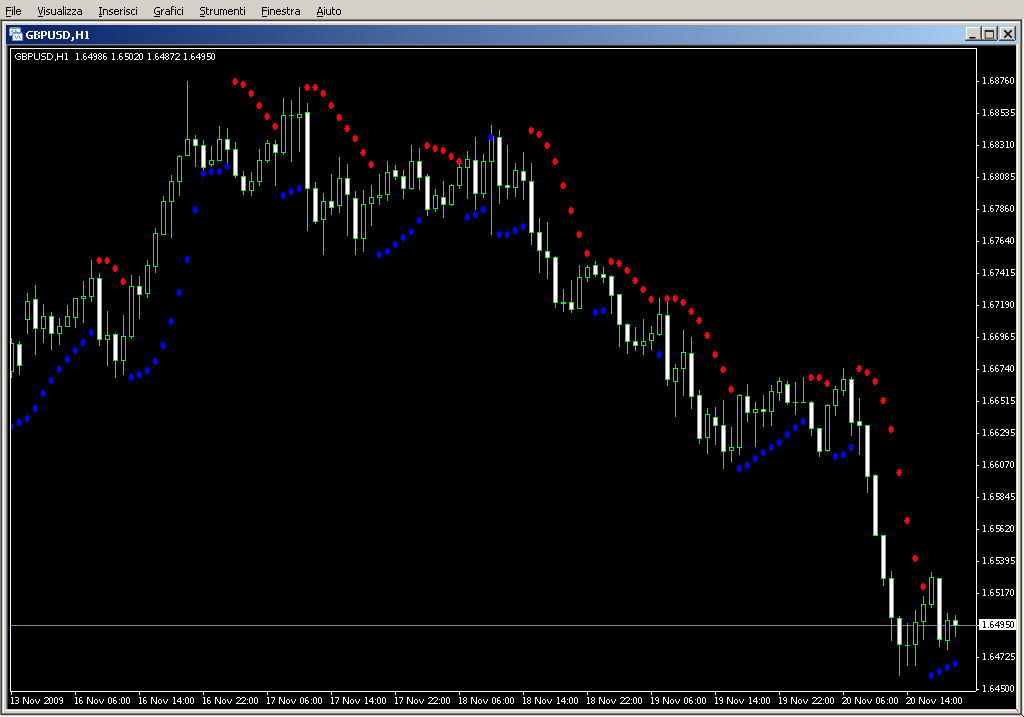Image resolution: width=1024 pixels, height=717 pixels.
Task: Minimize the GBPUSD,H1 chart window
Action: pyautogui.click(x=972, y=34)
